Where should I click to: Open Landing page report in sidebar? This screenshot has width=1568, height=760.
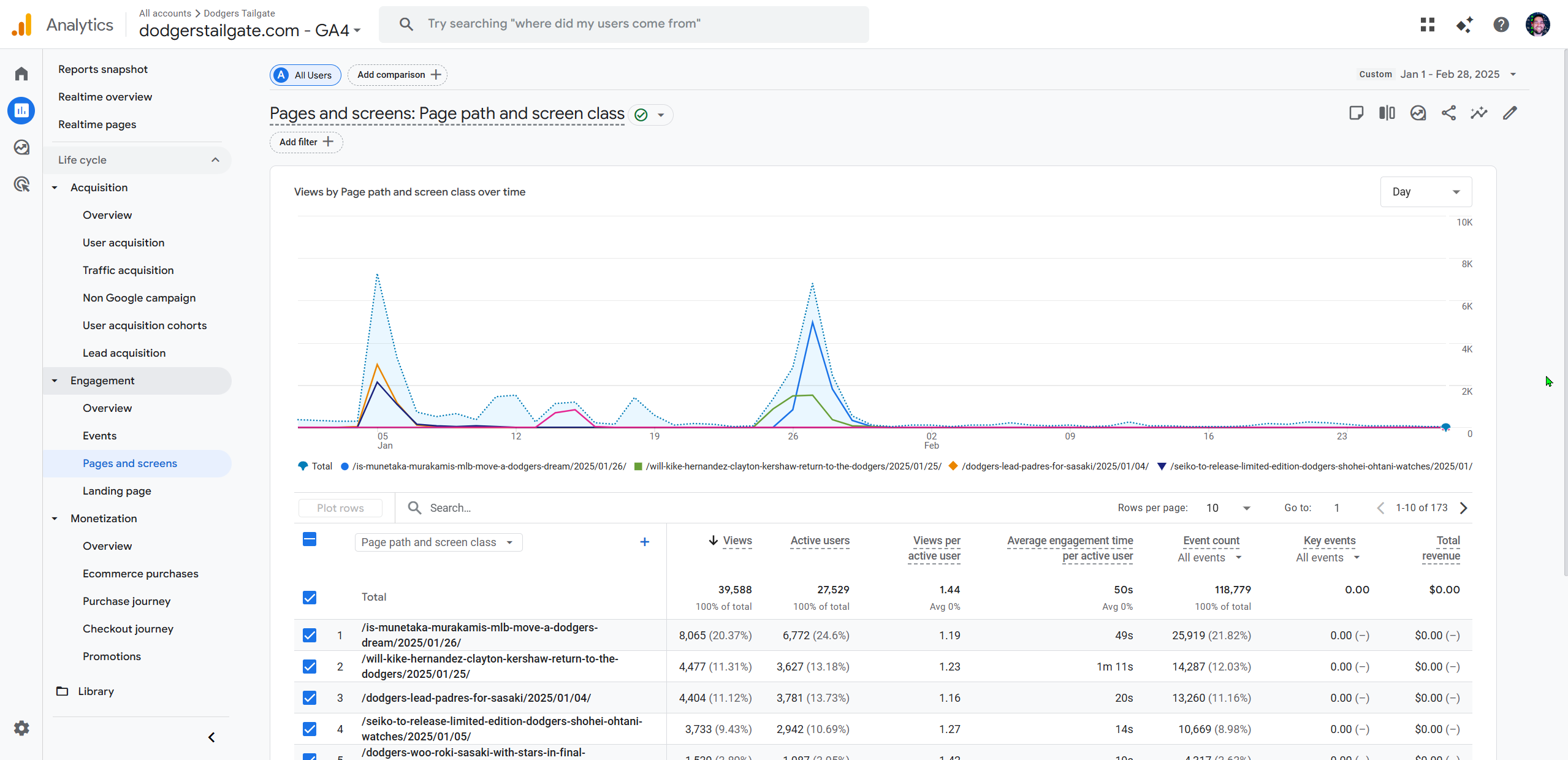(x=117, y=491)
